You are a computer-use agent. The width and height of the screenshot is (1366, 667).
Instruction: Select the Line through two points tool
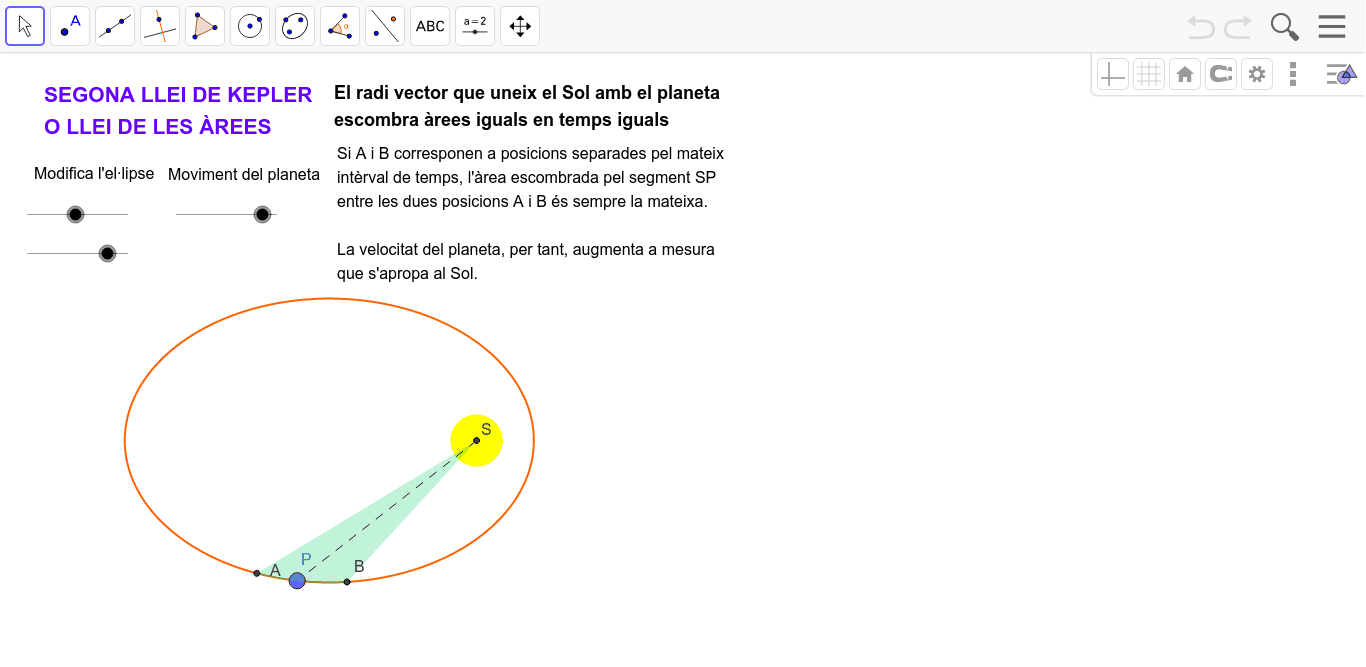115,26
